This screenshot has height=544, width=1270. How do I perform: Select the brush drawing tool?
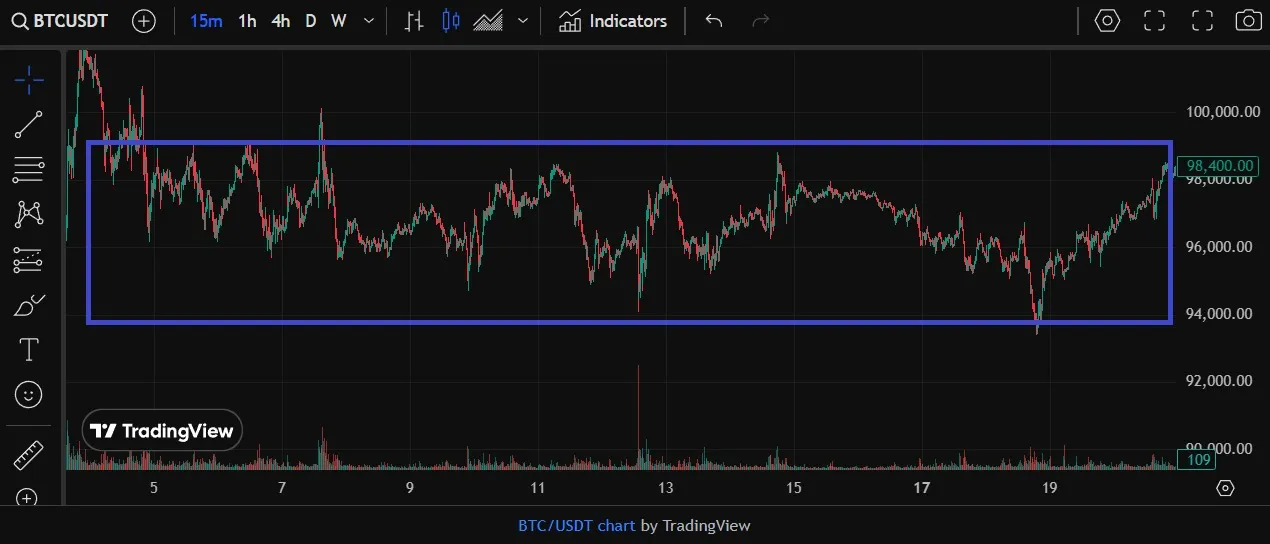29,305
